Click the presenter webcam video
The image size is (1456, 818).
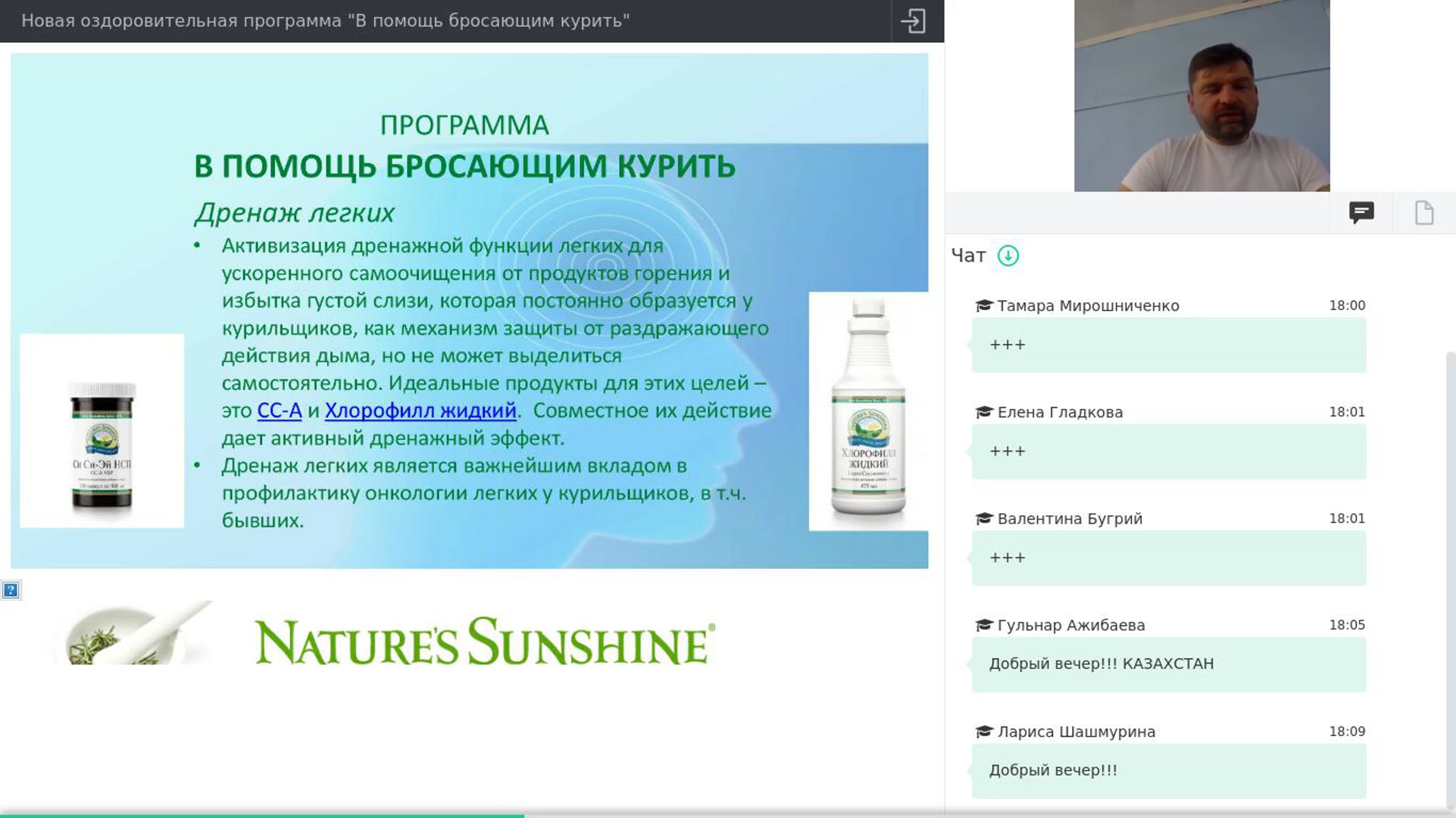click(1202, 96)
